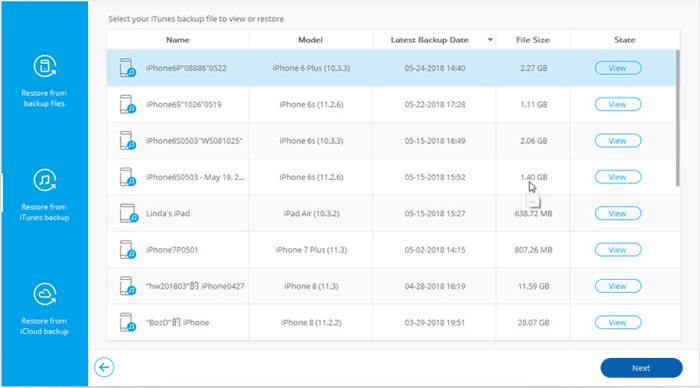Click file size 2.27 GB
Image resolution: width=700 pixels, height=388 pixels.
coord(533,68)
